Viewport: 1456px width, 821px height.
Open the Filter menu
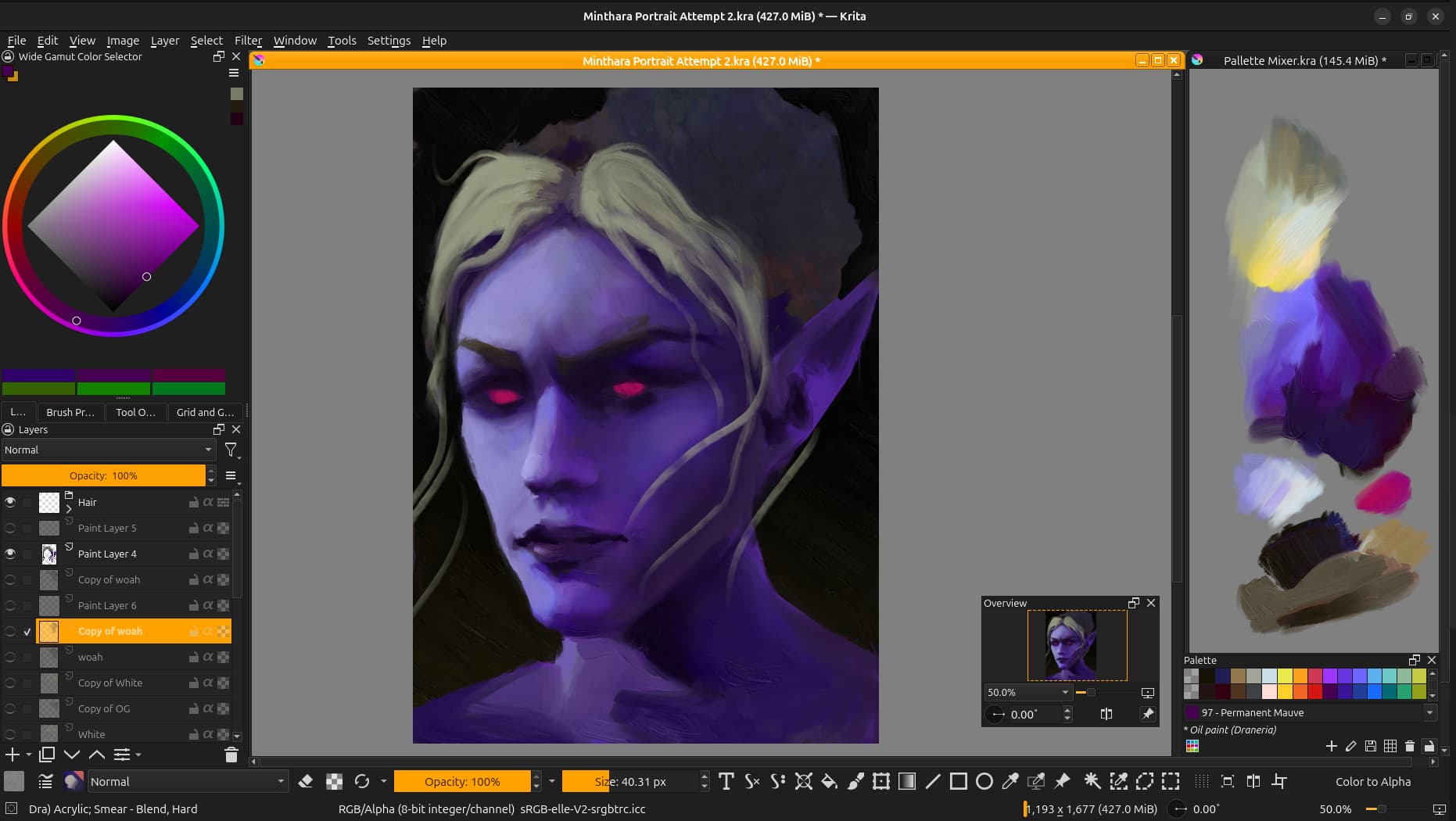(x=248, y=41)
